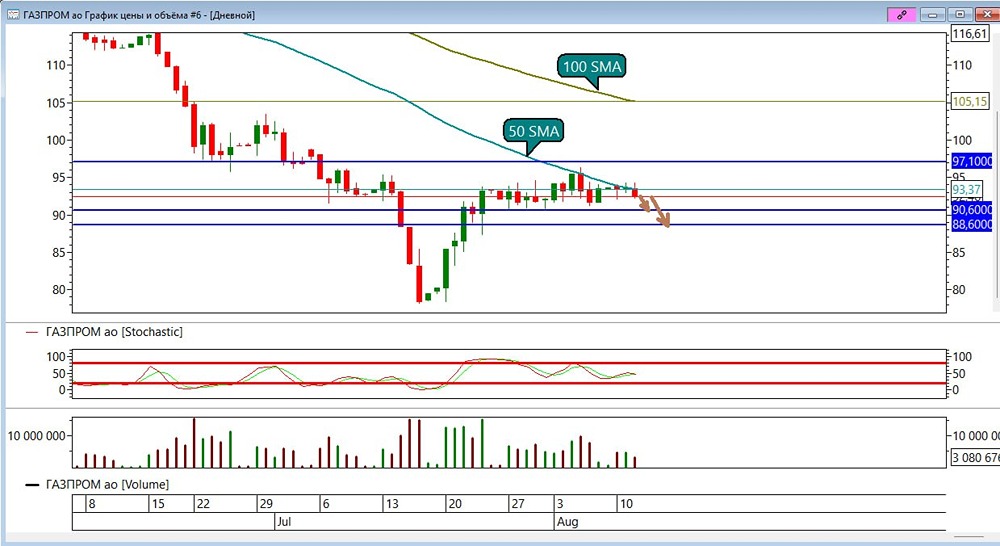1000x546 pixels.
Task: Click date 10 on the time axis
Action: [x=626, y=504]
